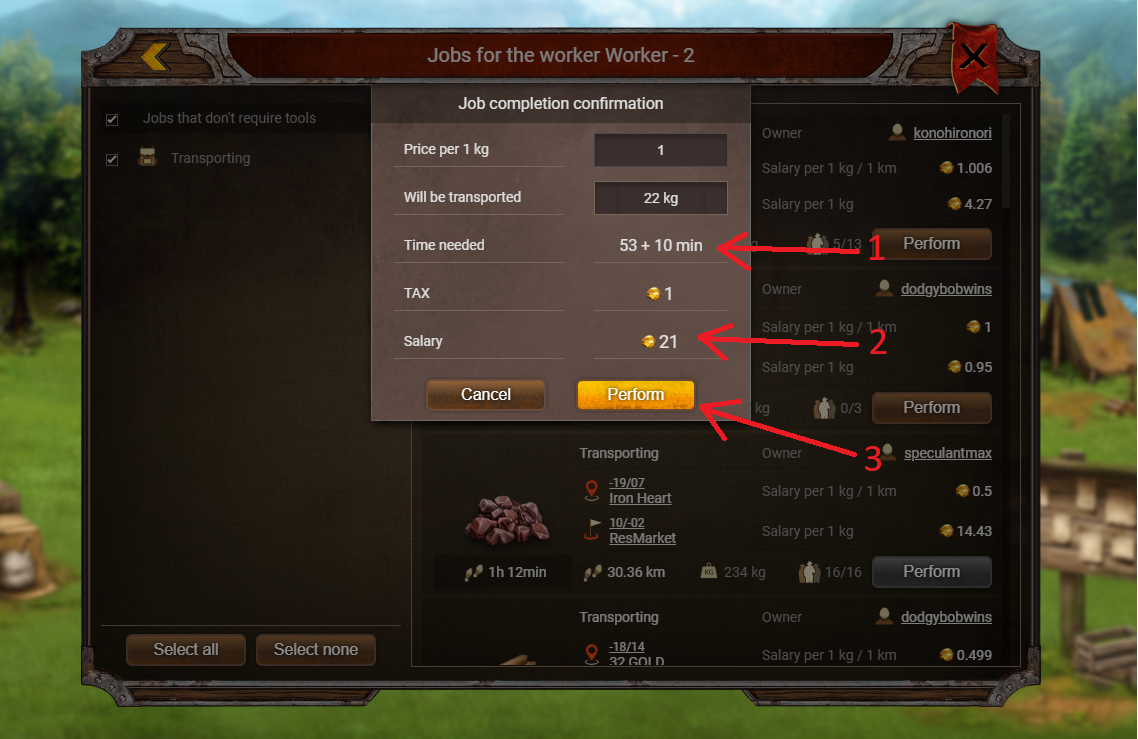
Task: Click the red ore resource image
Action: point(507,520)
